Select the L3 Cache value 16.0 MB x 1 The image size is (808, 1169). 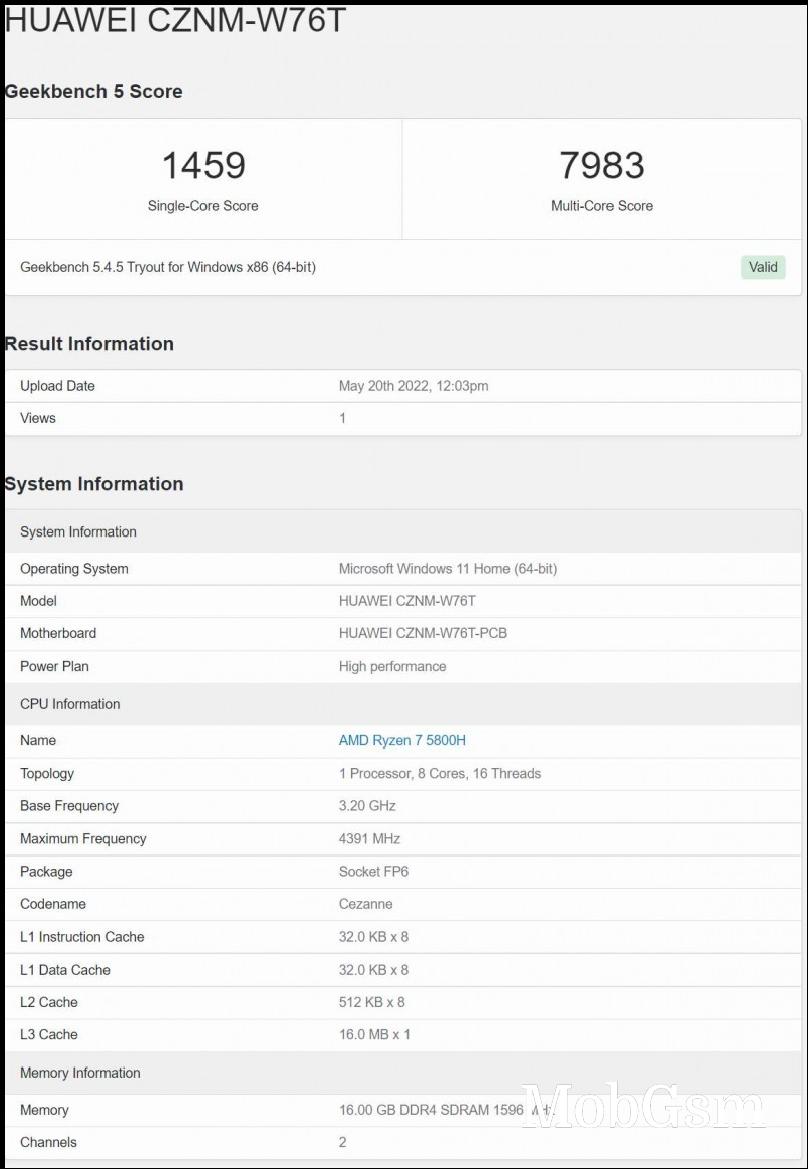coord(374,1034)
